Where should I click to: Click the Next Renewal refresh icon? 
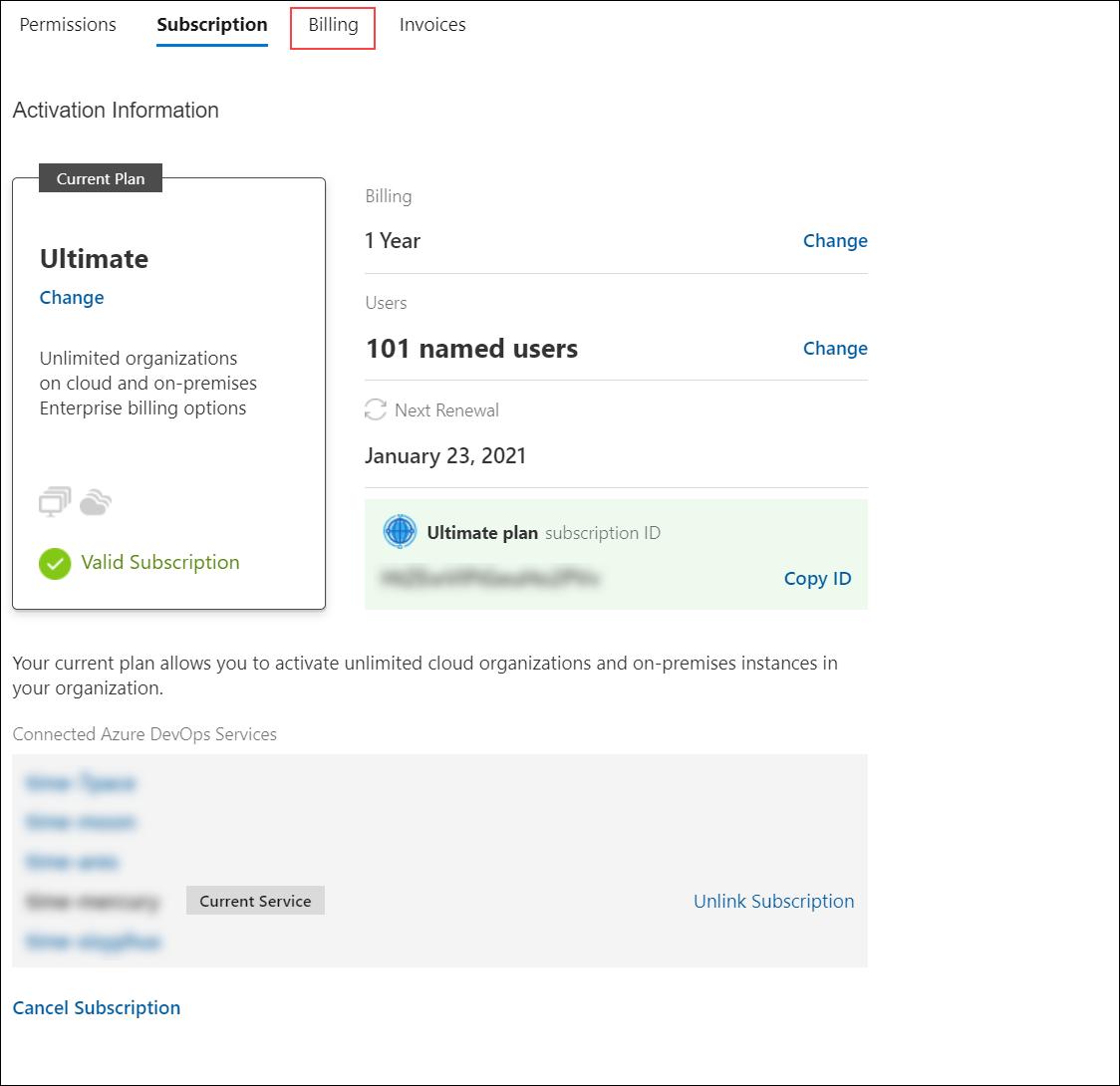click(x=375, y=409)
